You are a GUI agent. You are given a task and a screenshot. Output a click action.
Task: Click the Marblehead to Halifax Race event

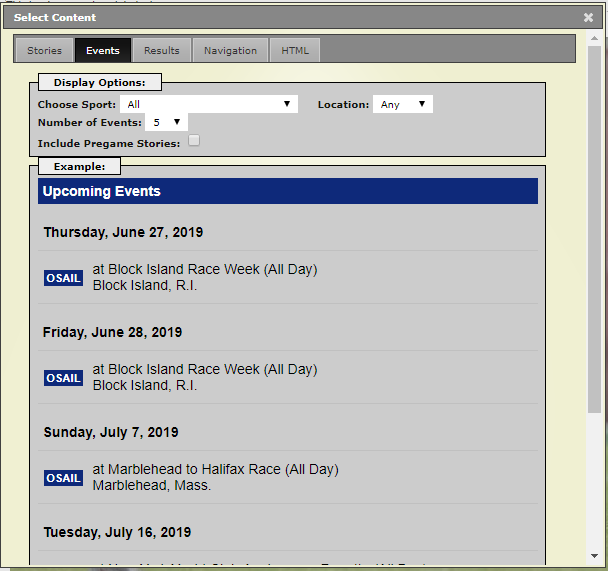216,469
